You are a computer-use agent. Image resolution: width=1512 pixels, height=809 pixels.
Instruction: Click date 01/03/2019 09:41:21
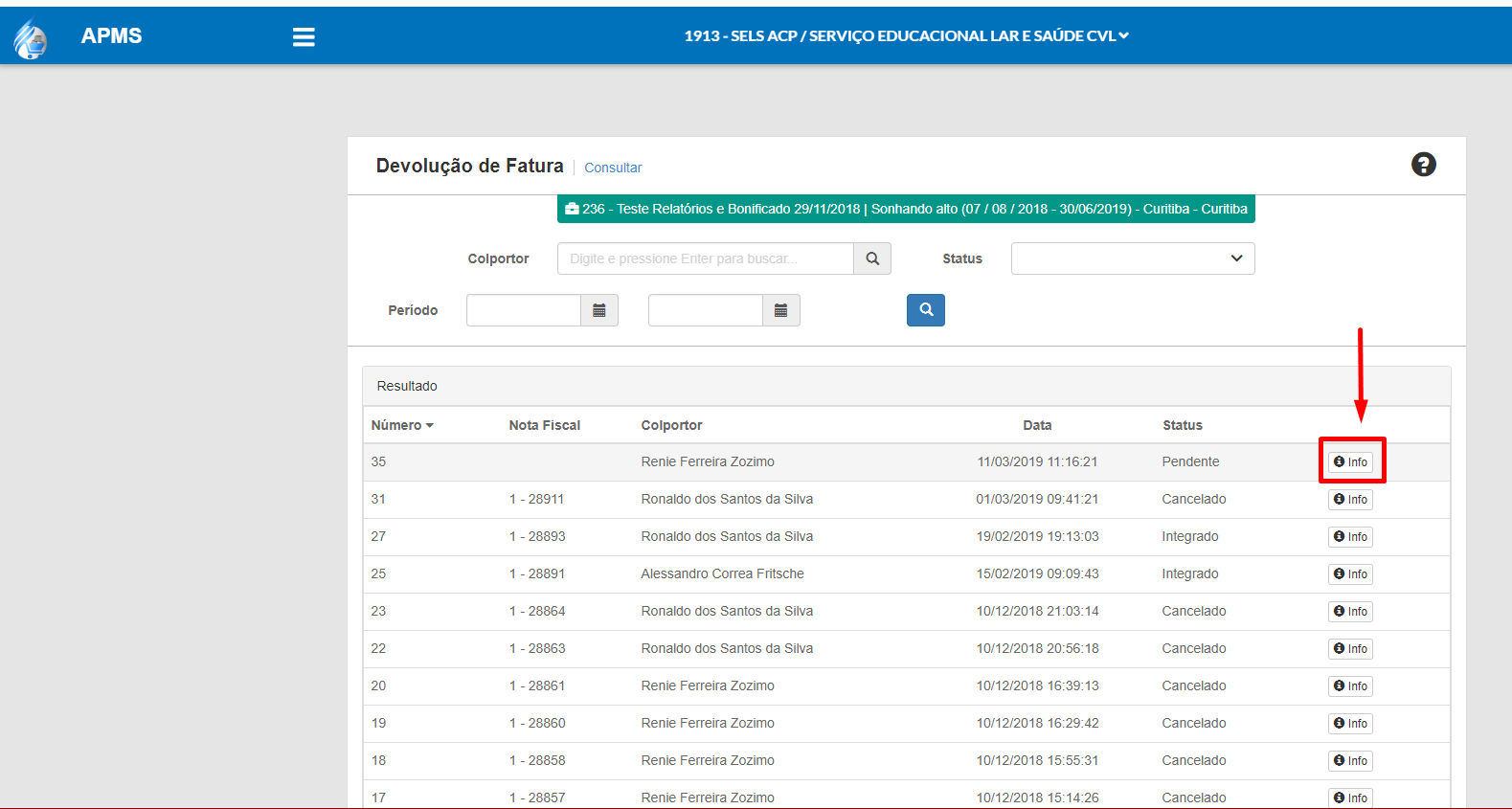point(1037,499)
